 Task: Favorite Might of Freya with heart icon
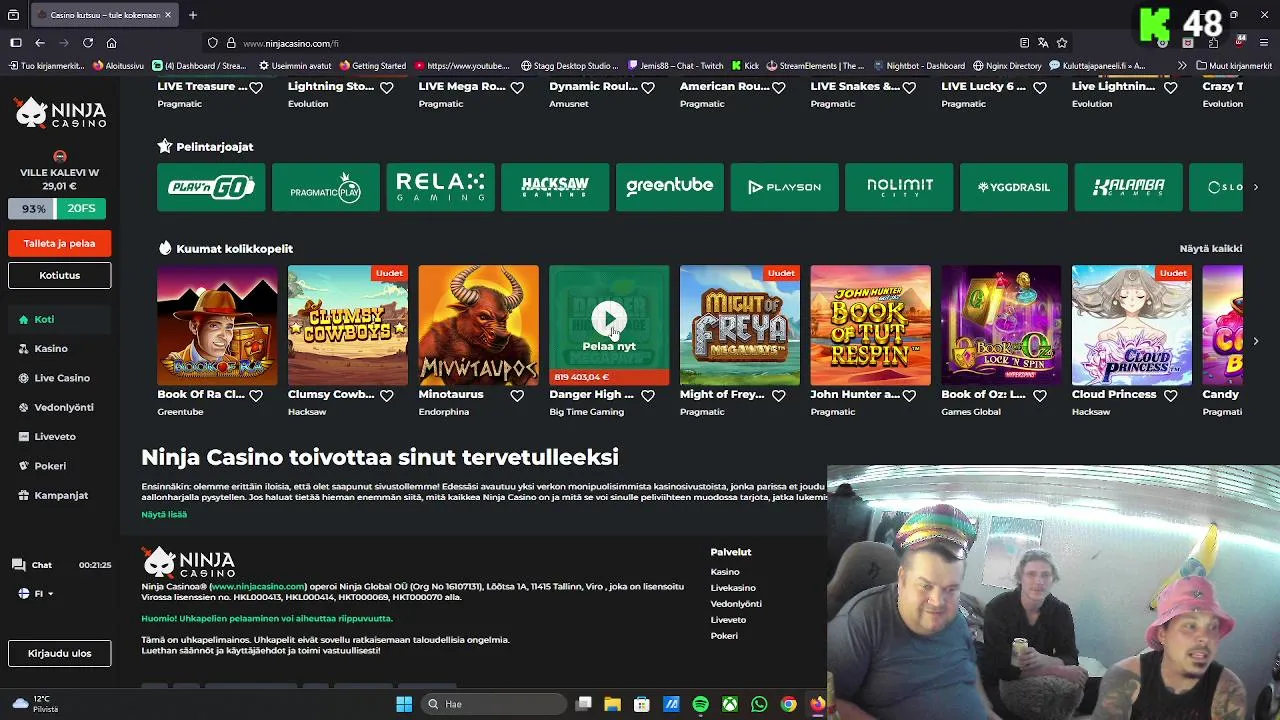(779, 396)
